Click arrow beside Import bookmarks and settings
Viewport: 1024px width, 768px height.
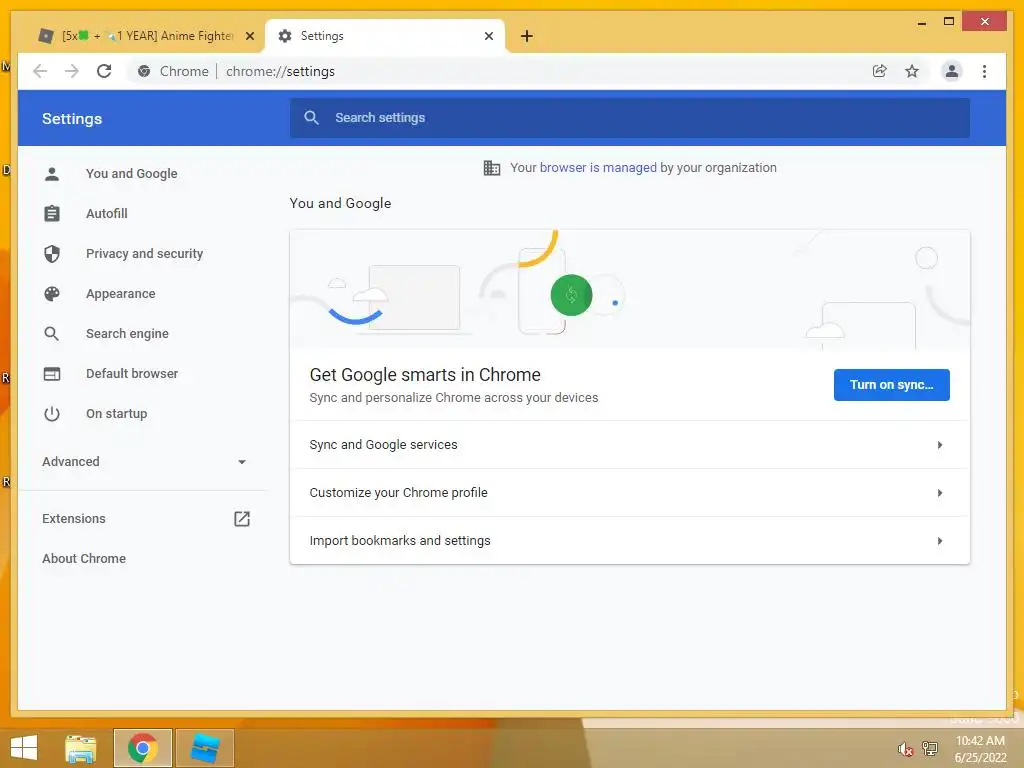coord(940,541)
